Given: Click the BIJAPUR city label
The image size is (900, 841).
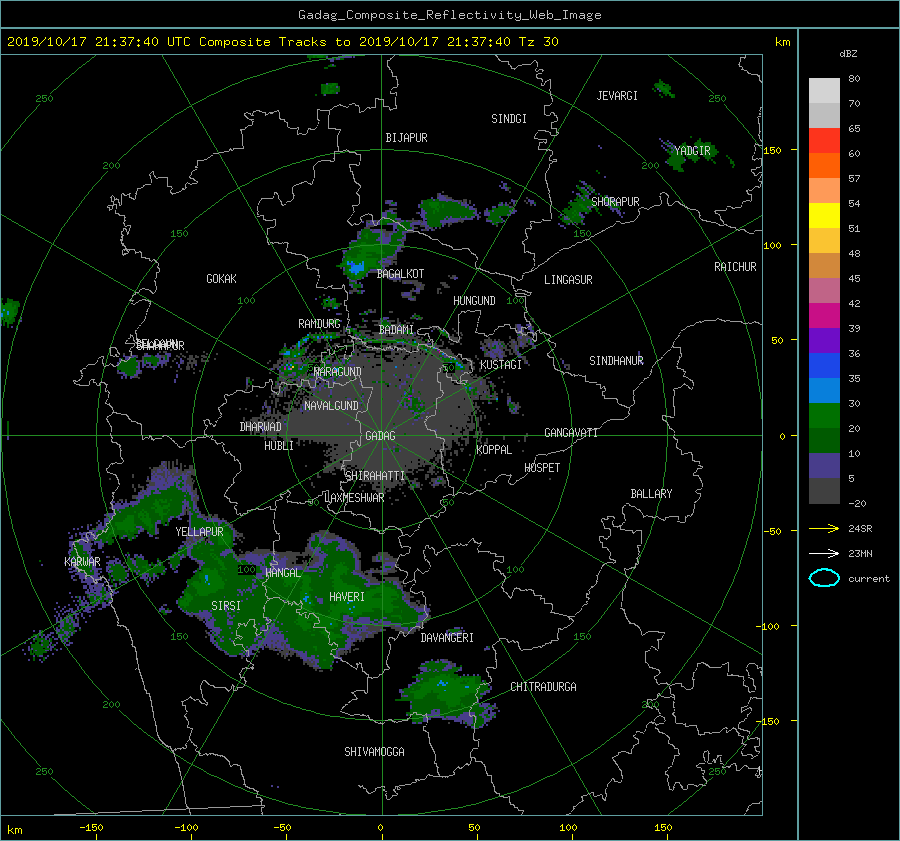Looking at the screenshot, I should [x=406, y=138].
